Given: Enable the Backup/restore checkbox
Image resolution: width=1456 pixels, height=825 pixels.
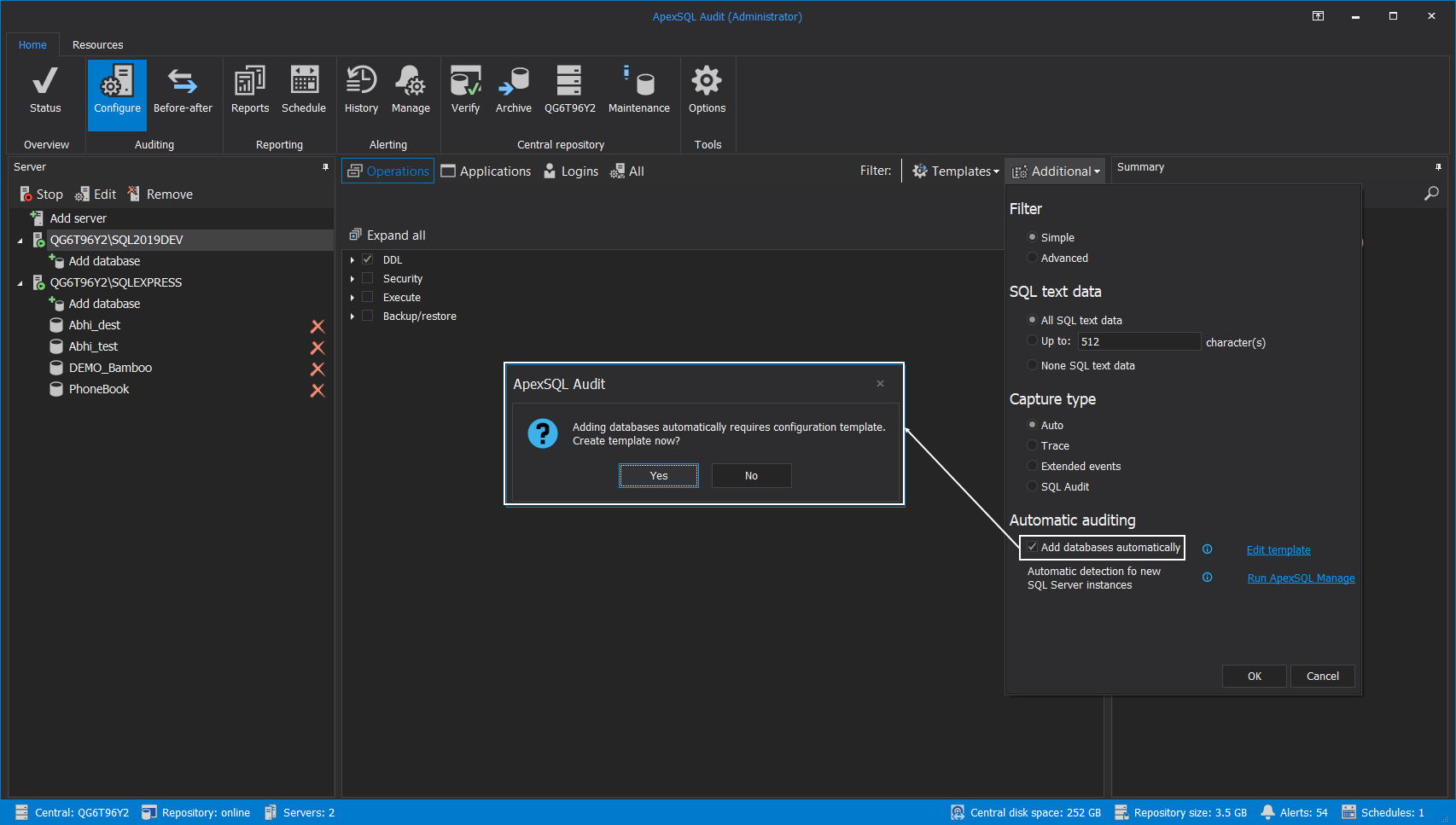Looking at the screenshot, I should (368, 316).
